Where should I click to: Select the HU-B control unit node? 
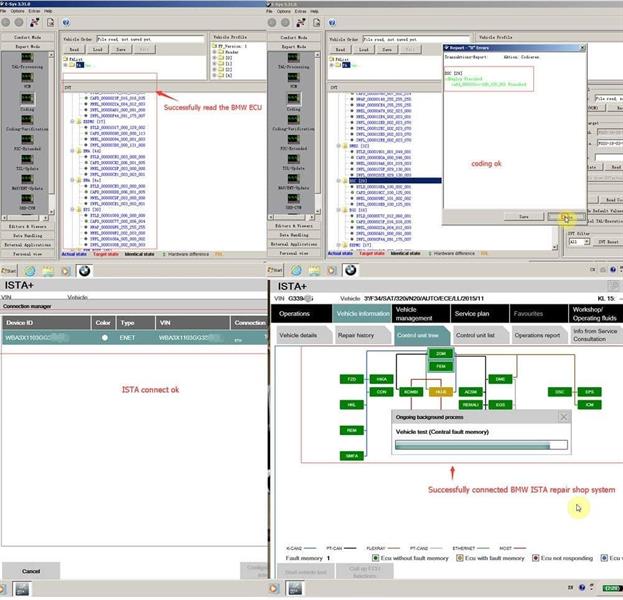(x=442, y=392)
